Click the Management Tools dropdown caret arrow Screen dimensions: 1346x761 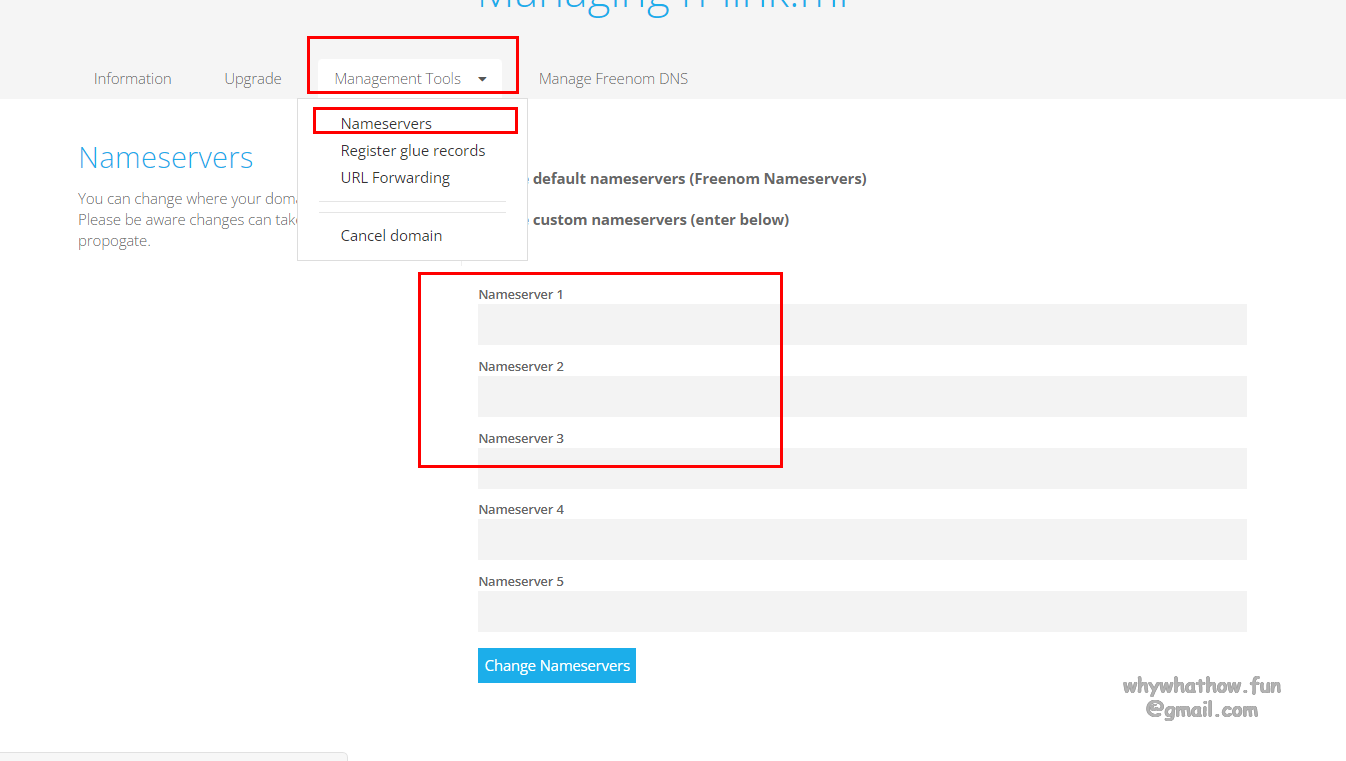click(x=482, y=79)
